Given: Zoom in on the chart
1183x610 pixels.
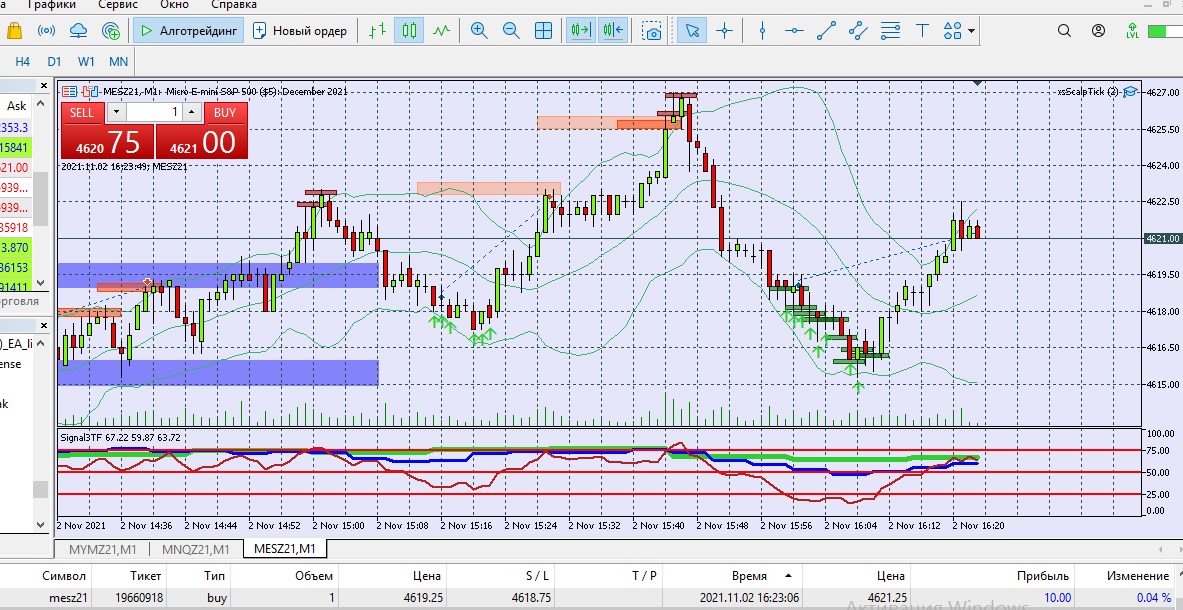Looking at the screenshot, I should coord(479,31).
